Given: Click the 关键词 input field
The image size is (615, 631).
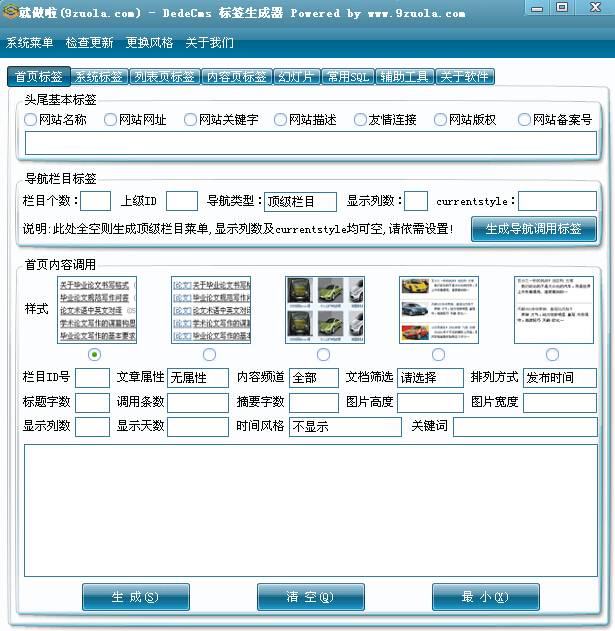Looking at the screenshot, I should click(525, 427).
